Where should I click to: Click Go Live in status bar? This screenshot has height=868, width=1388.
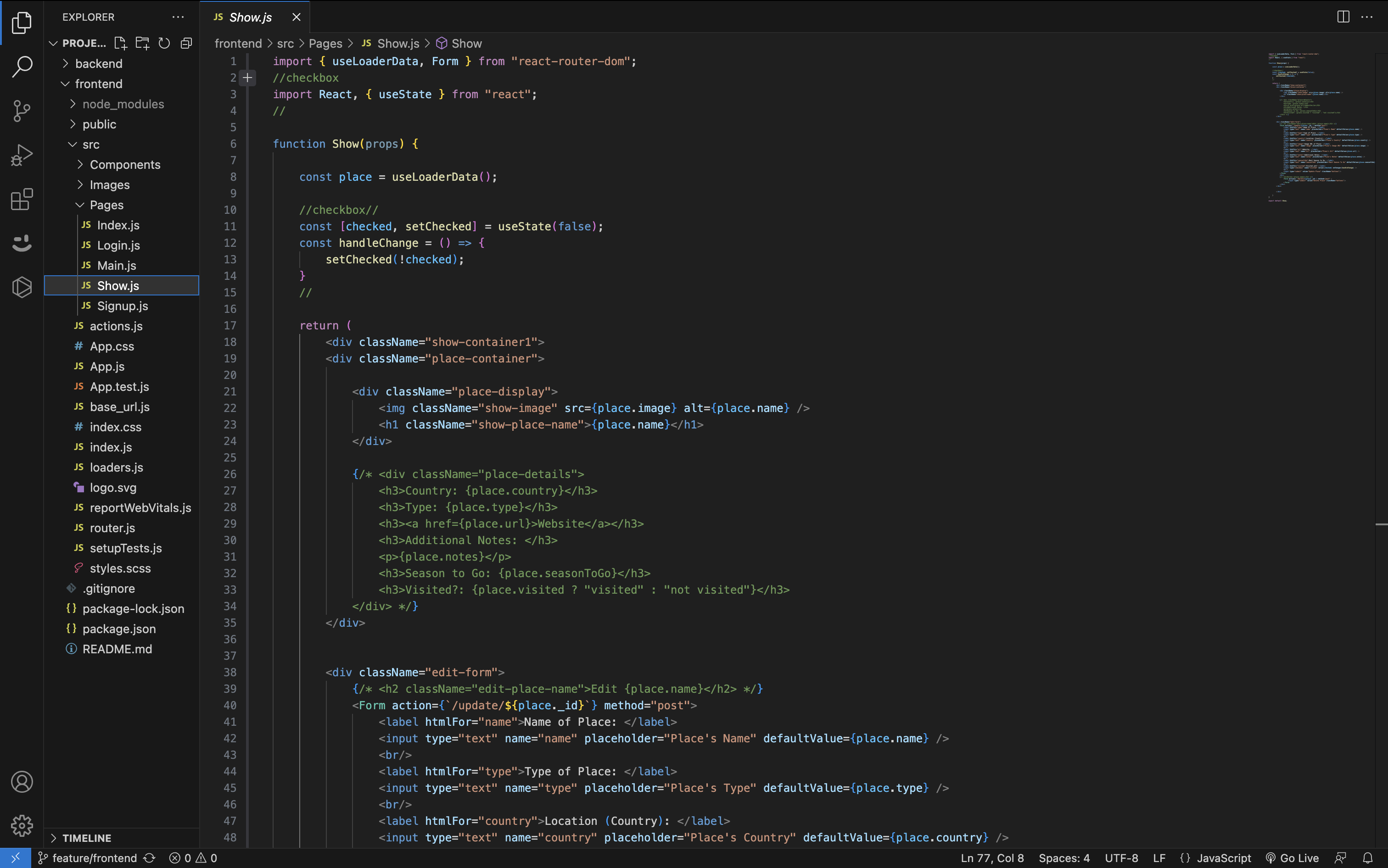1292,857
